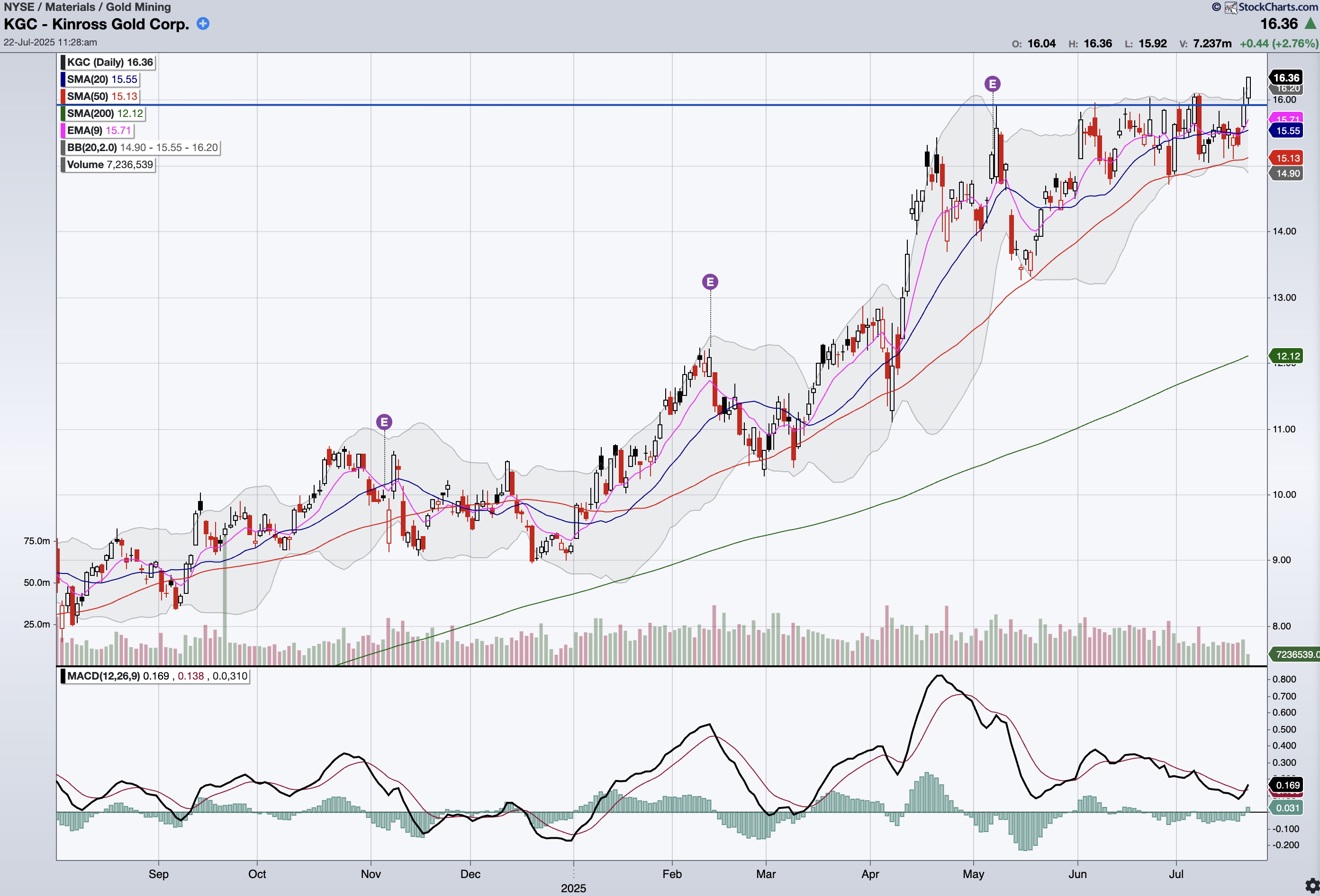Click the blue 15.55 SMA price tag
The image size is (1320, 896).
tap(1287, 131)
